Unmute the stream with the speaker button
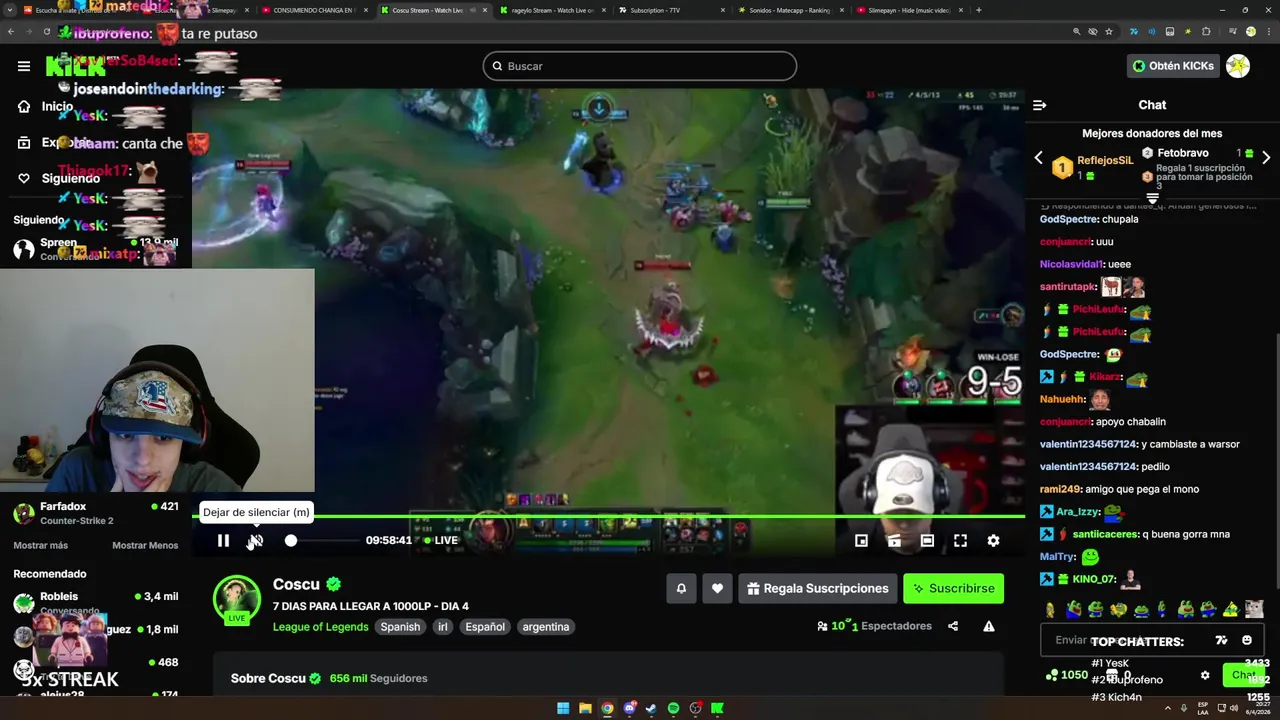This screenshot has width=1280, height=720. pos(256,540)
